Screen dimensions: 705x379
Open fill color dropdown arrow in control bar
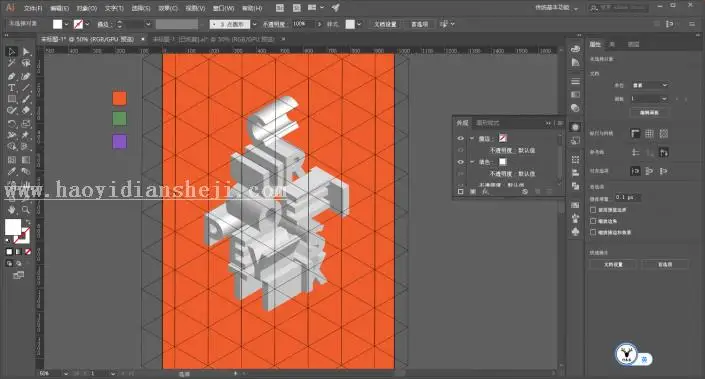point(67,24)
